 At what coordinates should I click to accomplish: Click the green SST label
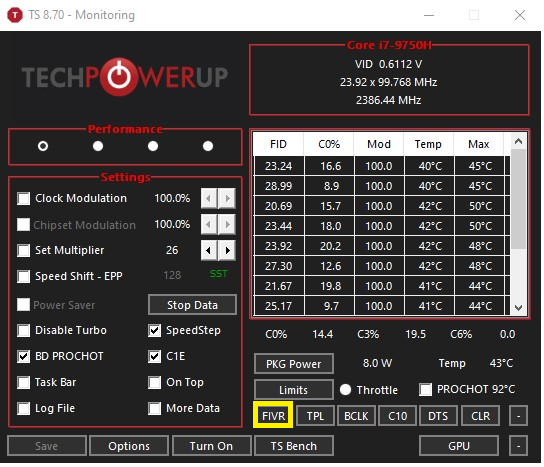pyautogui.click(x=219, y=274)
